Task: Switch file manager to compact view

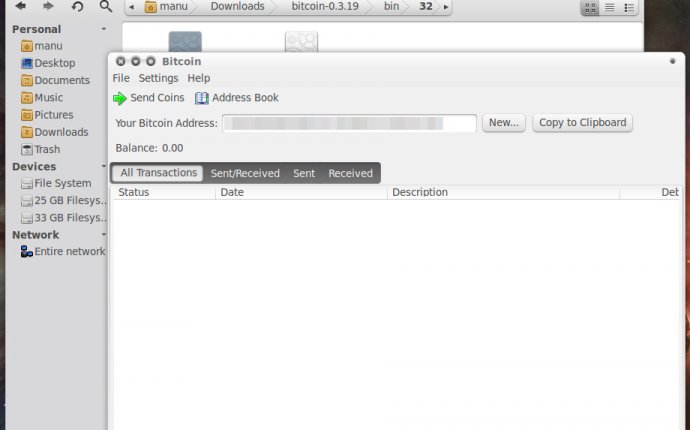Action: coord(629,7)
